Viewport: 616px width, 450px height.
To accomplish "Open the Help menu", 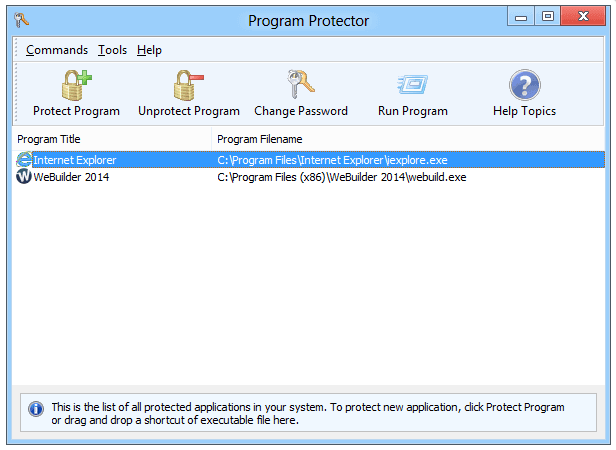I will point(149,50).
